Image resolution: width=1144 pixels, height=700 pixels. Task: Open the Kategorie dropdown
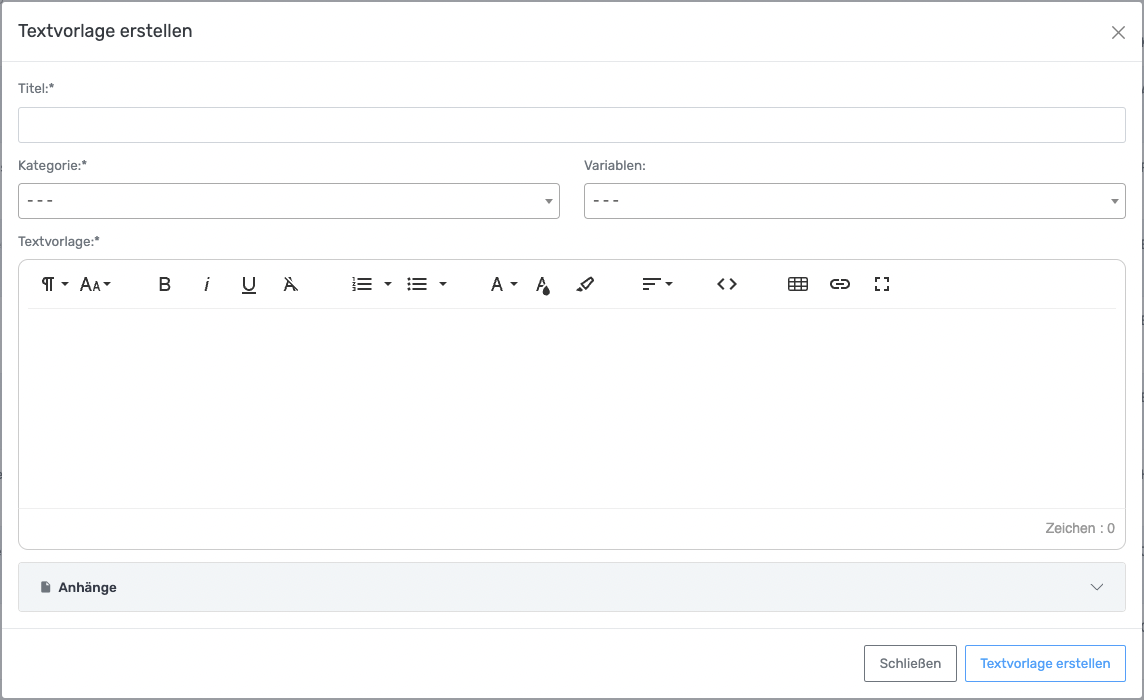pyautogui.click(x=288, y=201)
